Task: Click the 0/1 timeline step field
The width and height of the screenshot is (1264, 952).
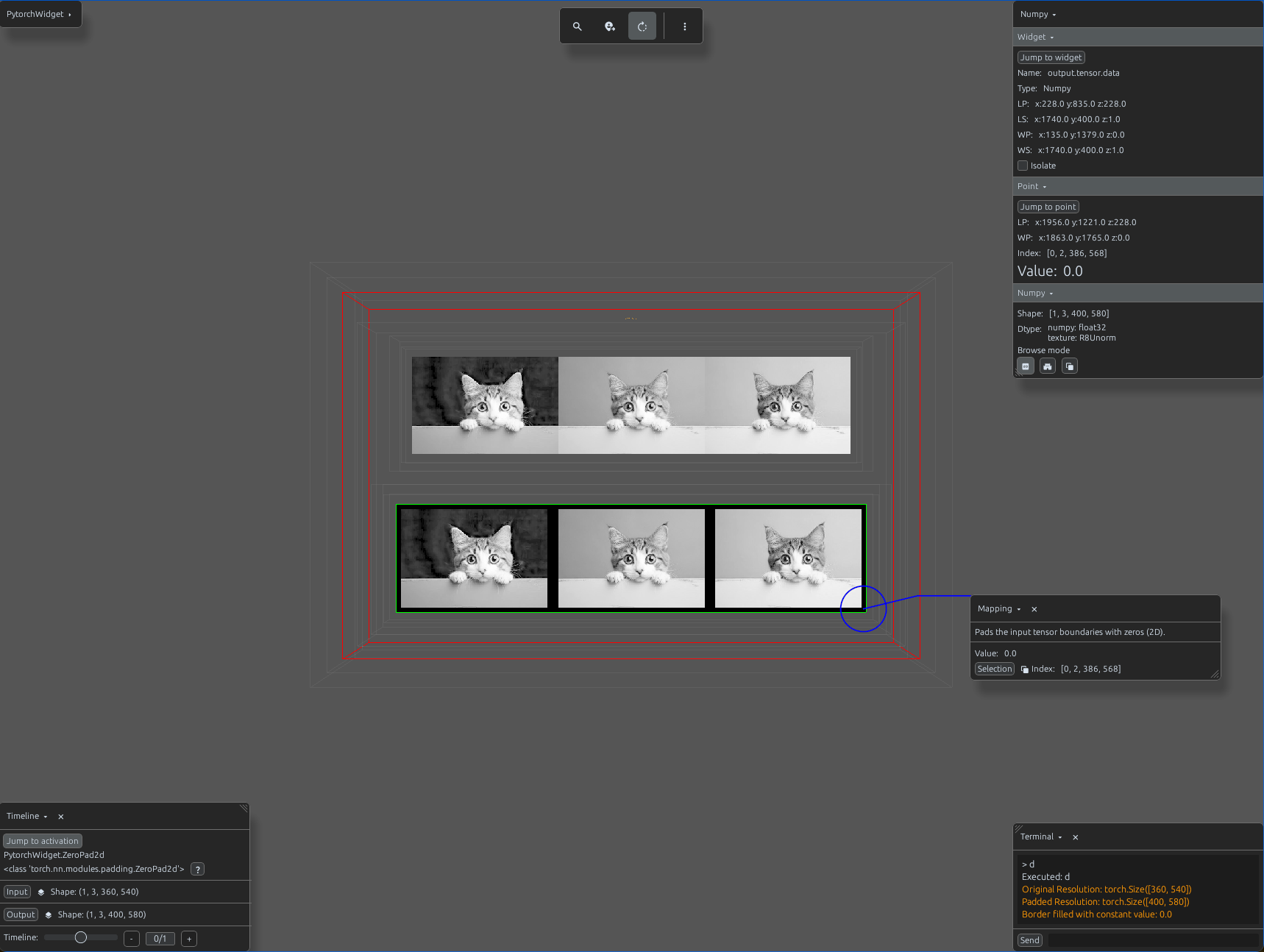Action: pyautogui.click(x=160, y=939)
